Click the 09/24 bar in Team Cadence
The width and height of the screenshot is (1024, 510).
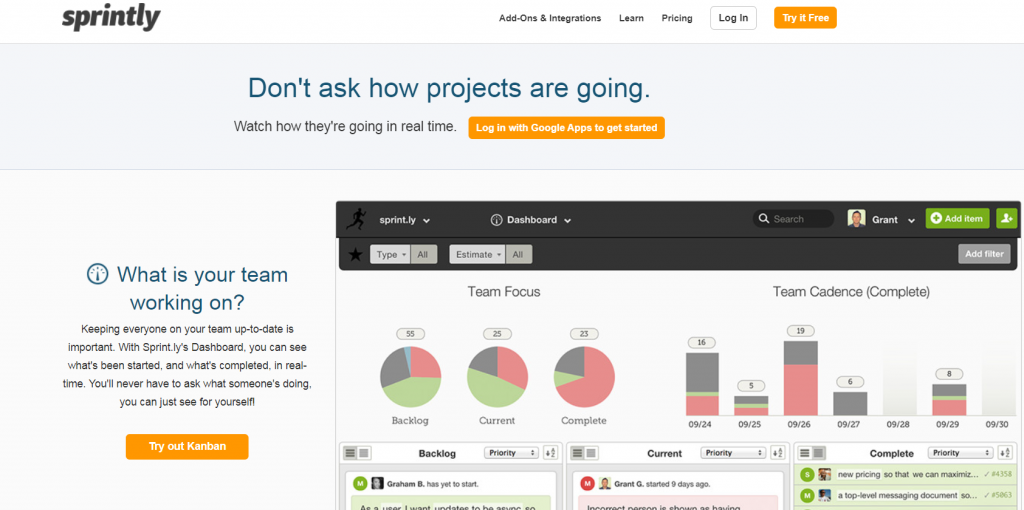pyautogui.click(x=702, y=384)
